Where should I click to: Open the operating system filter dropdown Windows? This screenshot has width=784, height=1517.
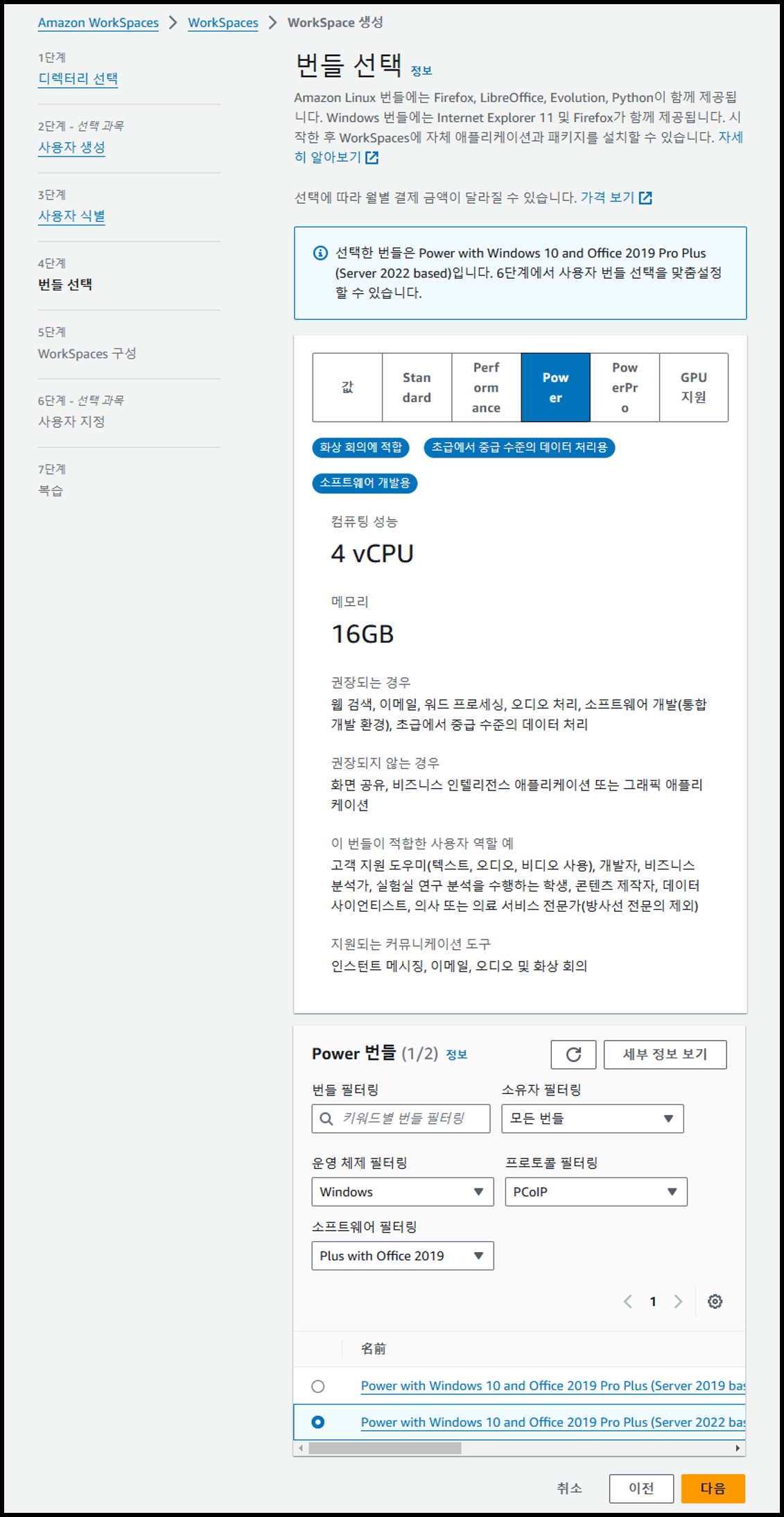point(403,1192)
